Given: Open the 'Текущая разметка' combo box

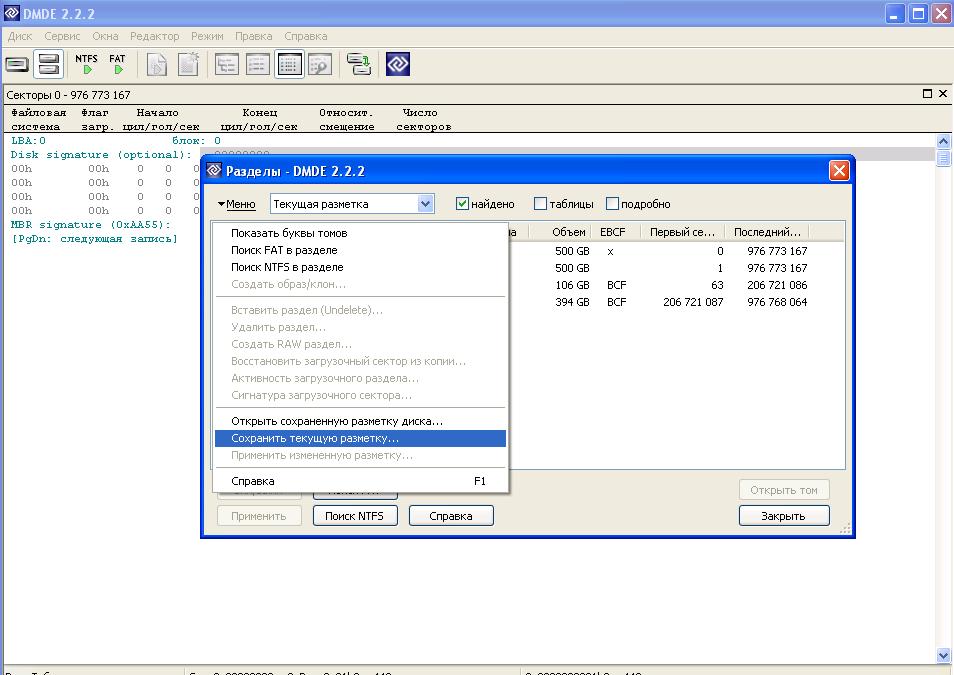Looking at the screenshot, I should (x=426, y=204).
